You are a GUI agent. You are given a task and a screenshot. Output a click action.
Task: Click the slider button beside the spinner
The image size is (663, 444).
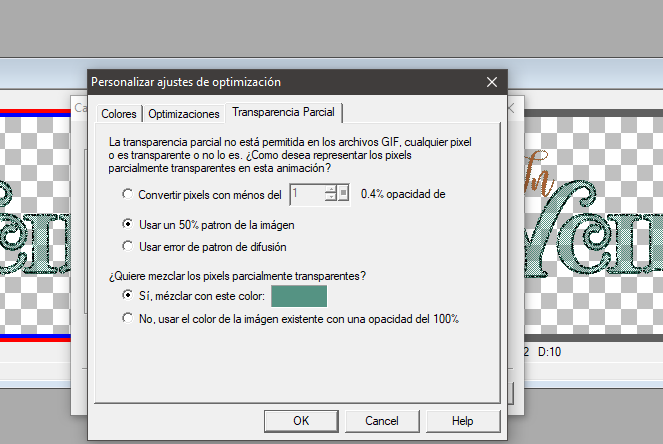(x=343, y=194)
